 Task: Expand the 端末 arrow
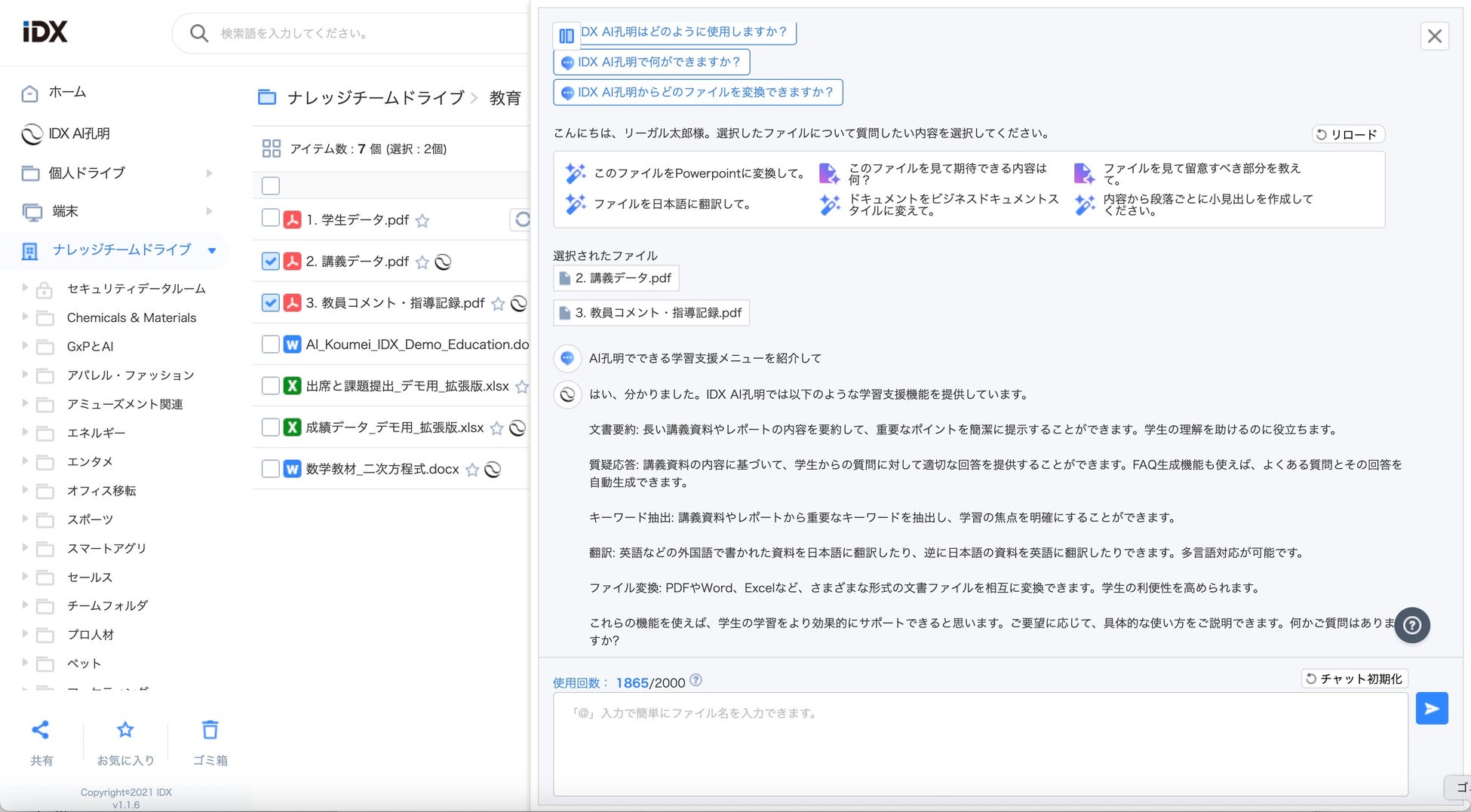pyautogui.click(x=210, y=211)
